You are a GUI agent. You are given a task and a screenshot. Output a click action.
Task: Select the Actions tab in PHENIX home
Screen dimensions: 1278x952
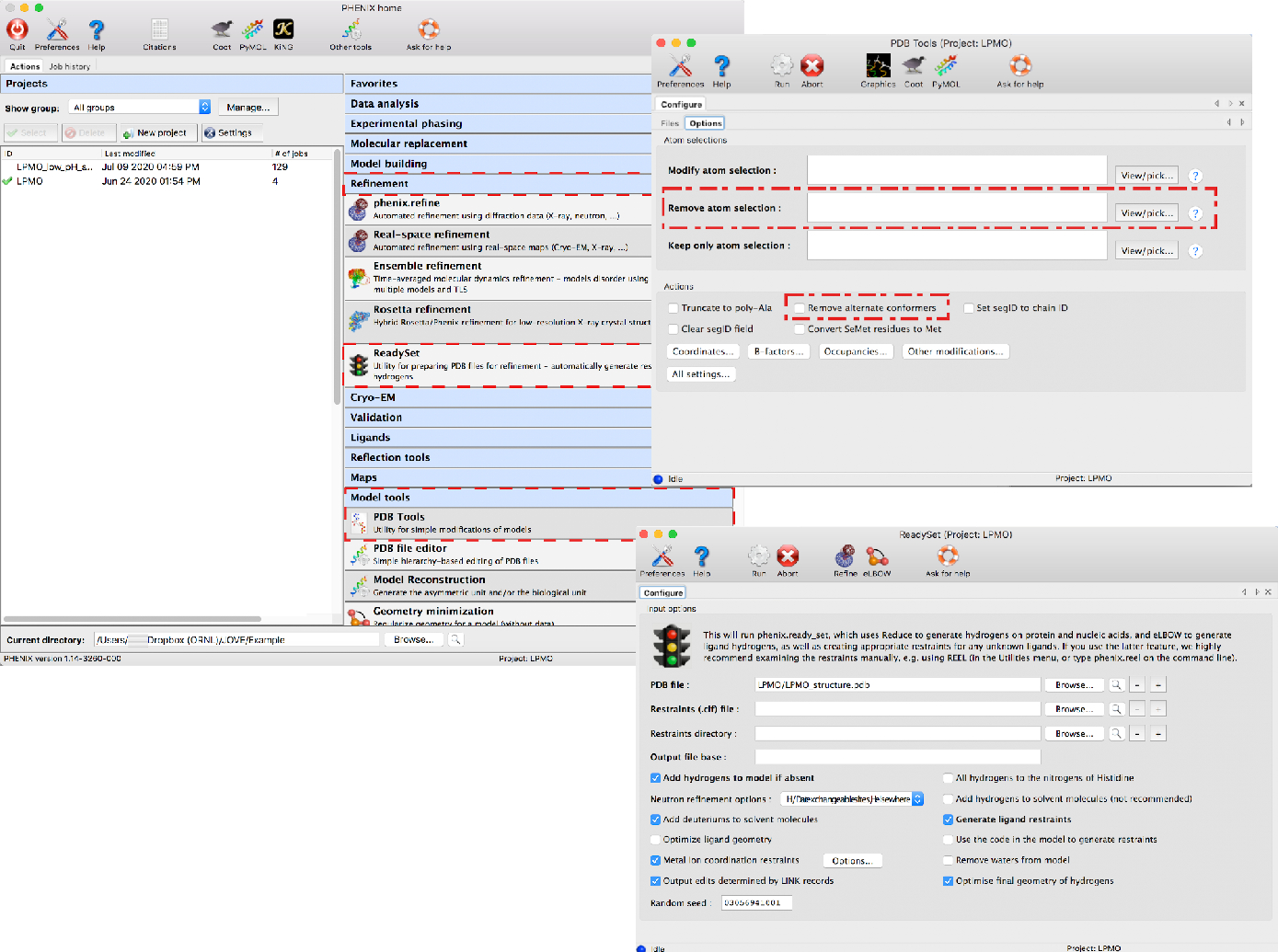[x=25, y=66]
